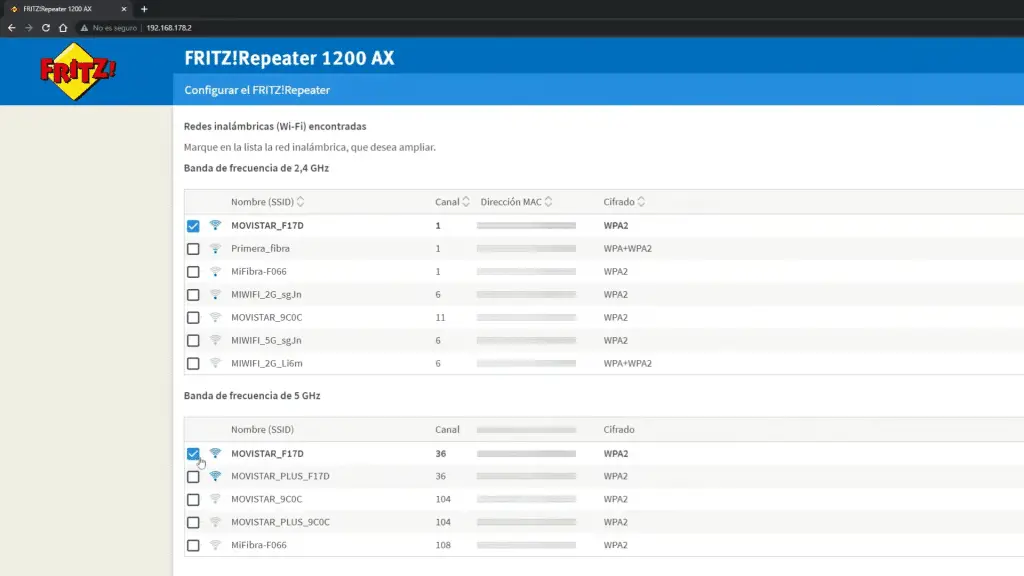The height and width of the screenshot is (576, 1024).
Task: Enable the MOVISTAR_PLUS_9C0C checkbox
Action: [193, 522]
